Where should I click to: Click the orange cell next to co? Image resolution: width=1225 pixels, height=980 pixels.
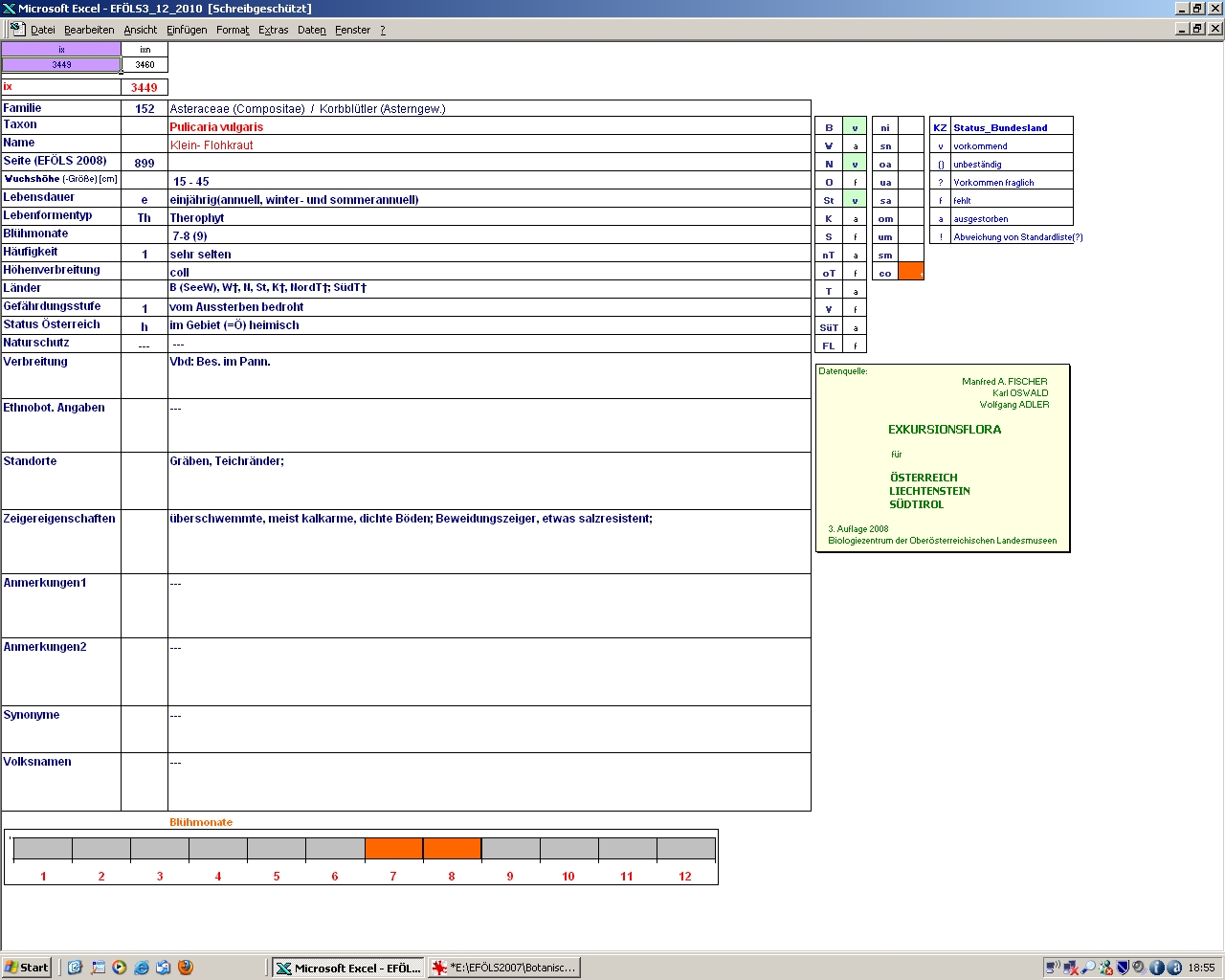click(x=911, y=273)
